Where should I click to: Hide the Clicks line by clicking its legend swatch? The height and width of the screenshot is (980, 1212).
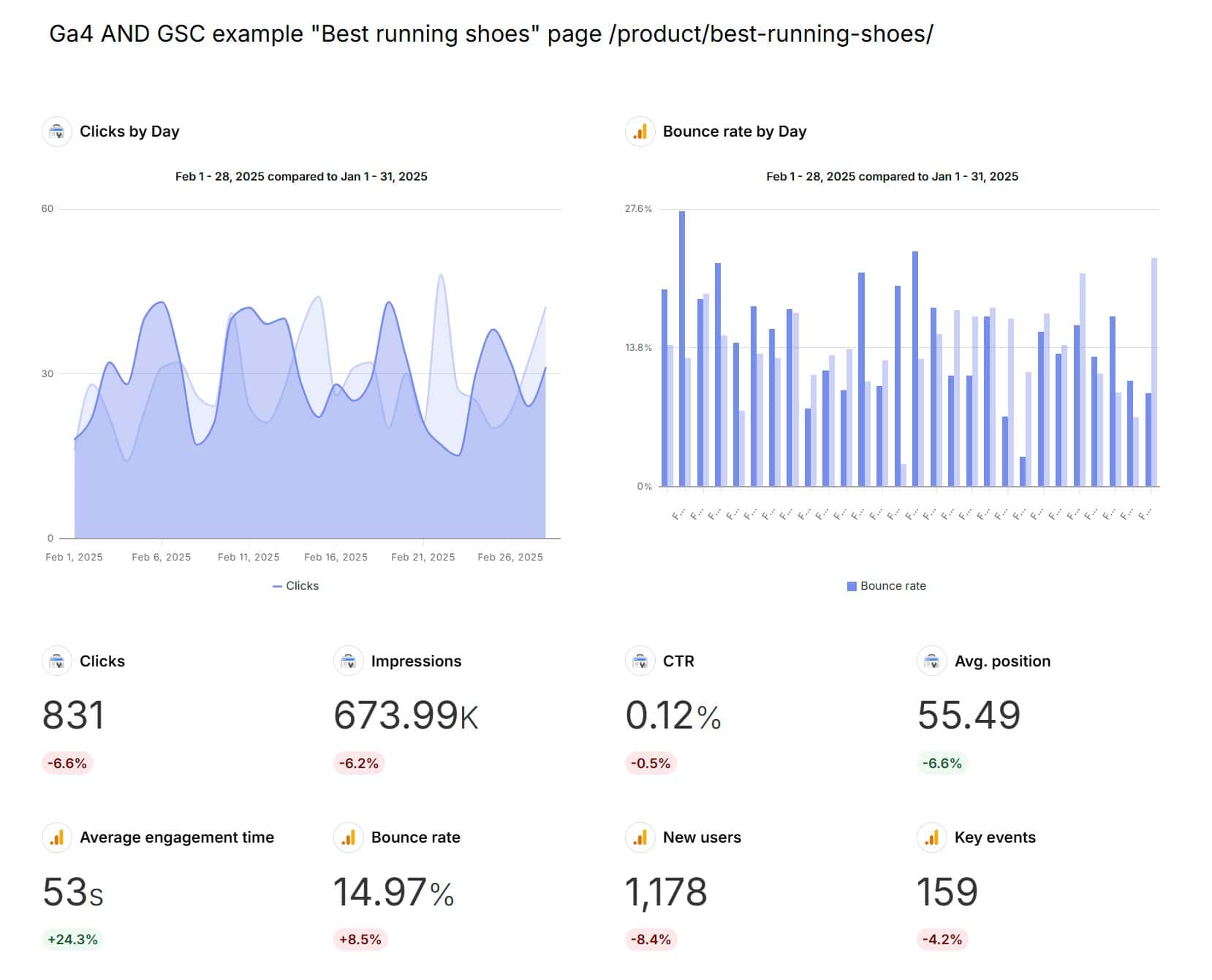coord(276,585)
